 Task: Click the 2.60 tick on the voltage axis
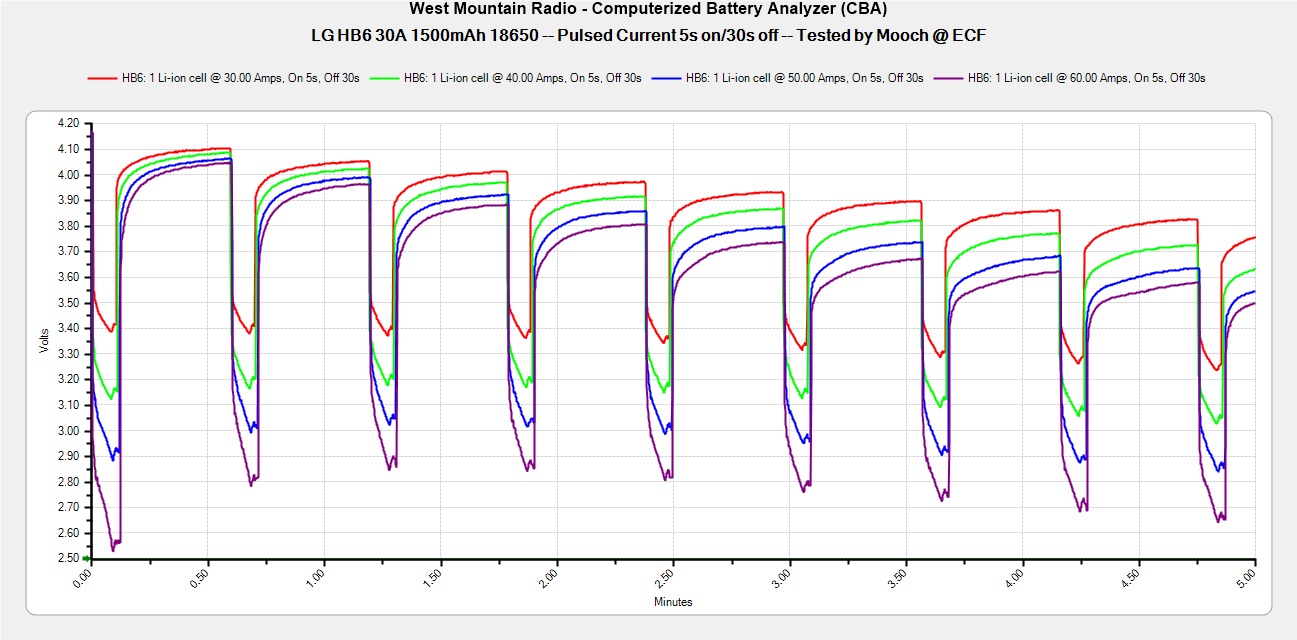click(x=68, y=533)
